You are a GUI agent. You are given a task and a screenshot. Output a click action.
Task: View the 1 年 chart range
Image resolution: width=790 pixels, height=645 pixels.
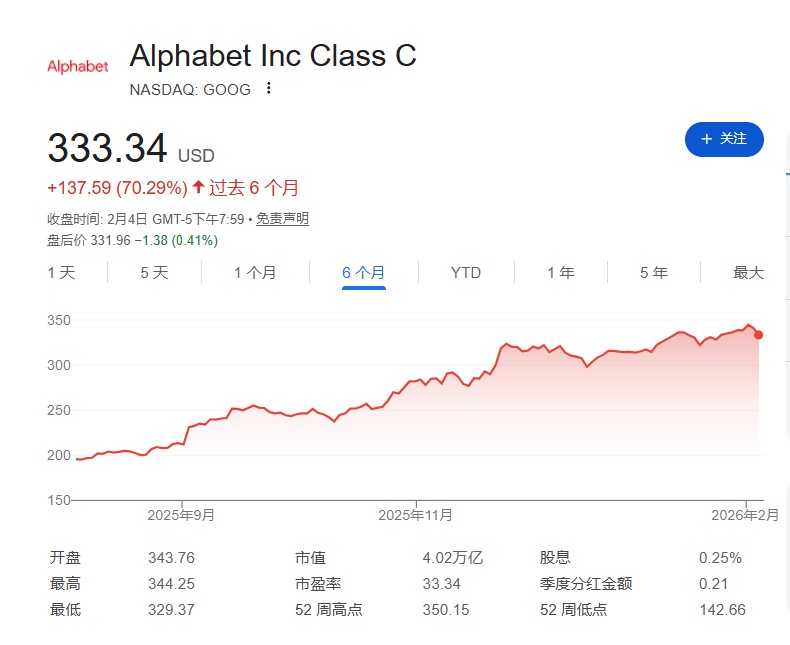pos(560,272)
